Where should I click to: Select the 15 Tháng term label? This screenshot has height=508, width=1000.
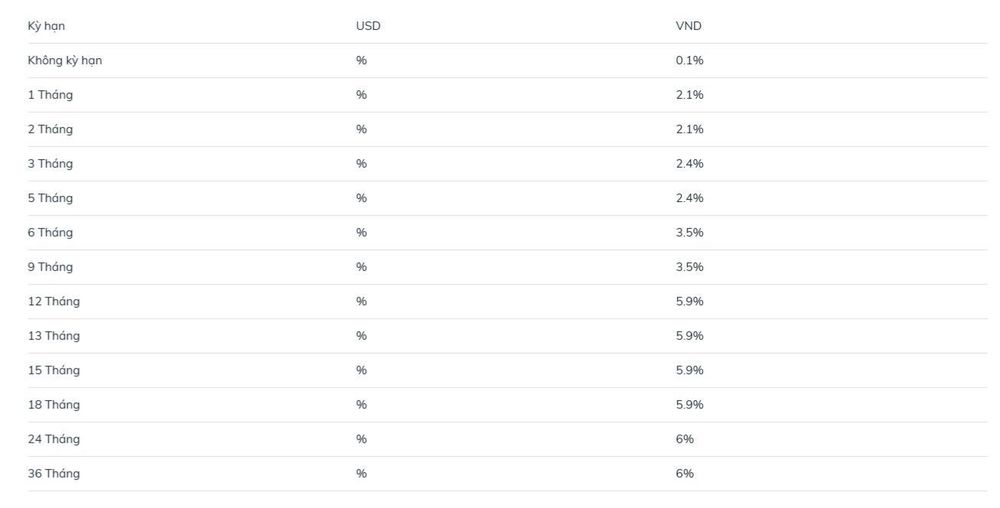(54, 370)
